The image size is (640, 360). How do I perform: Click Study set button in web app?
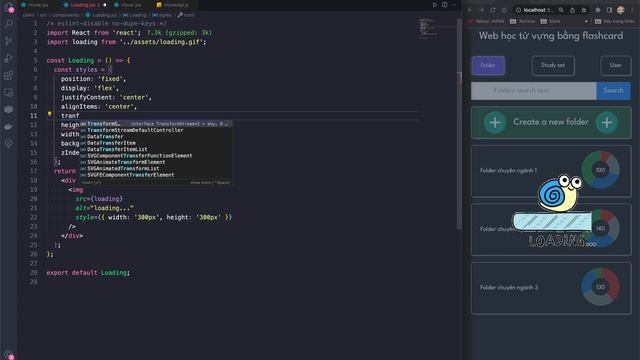click(553, 65)
